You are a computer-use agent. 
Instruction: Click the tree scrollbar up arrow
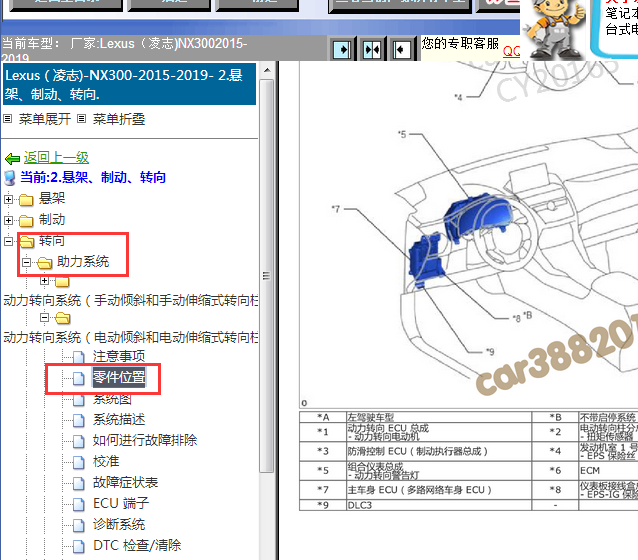coord(267,70)
